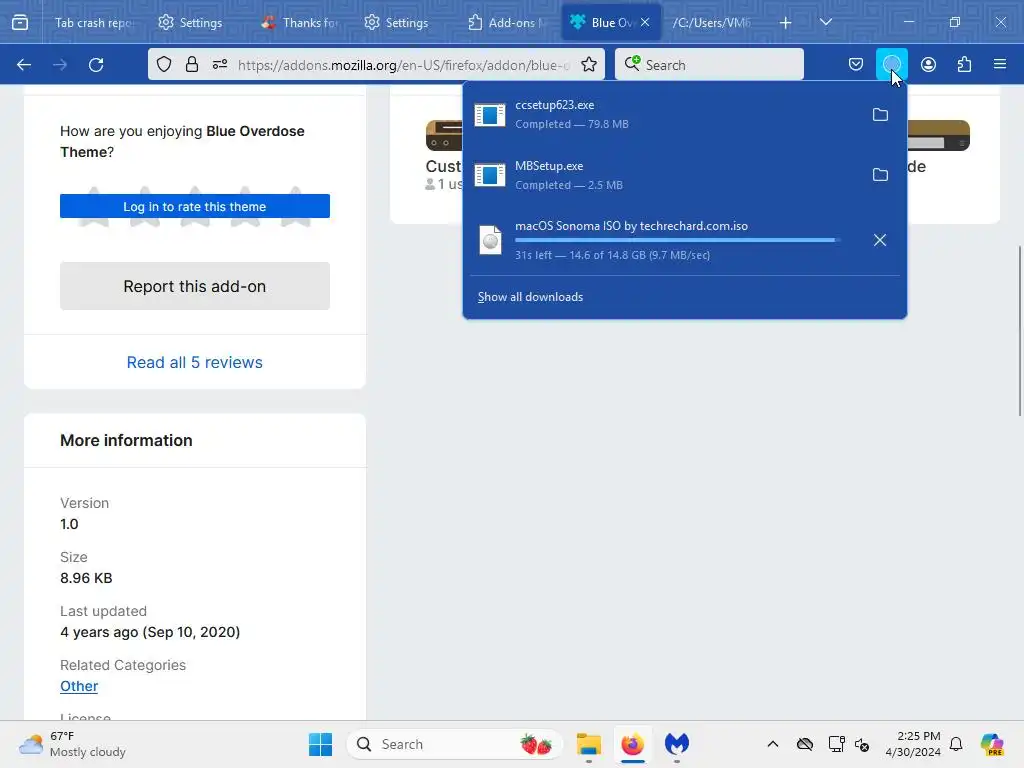Open Extensions puzzle icon
Viewport: 1024px width, 768px height.
click(965, 65)
